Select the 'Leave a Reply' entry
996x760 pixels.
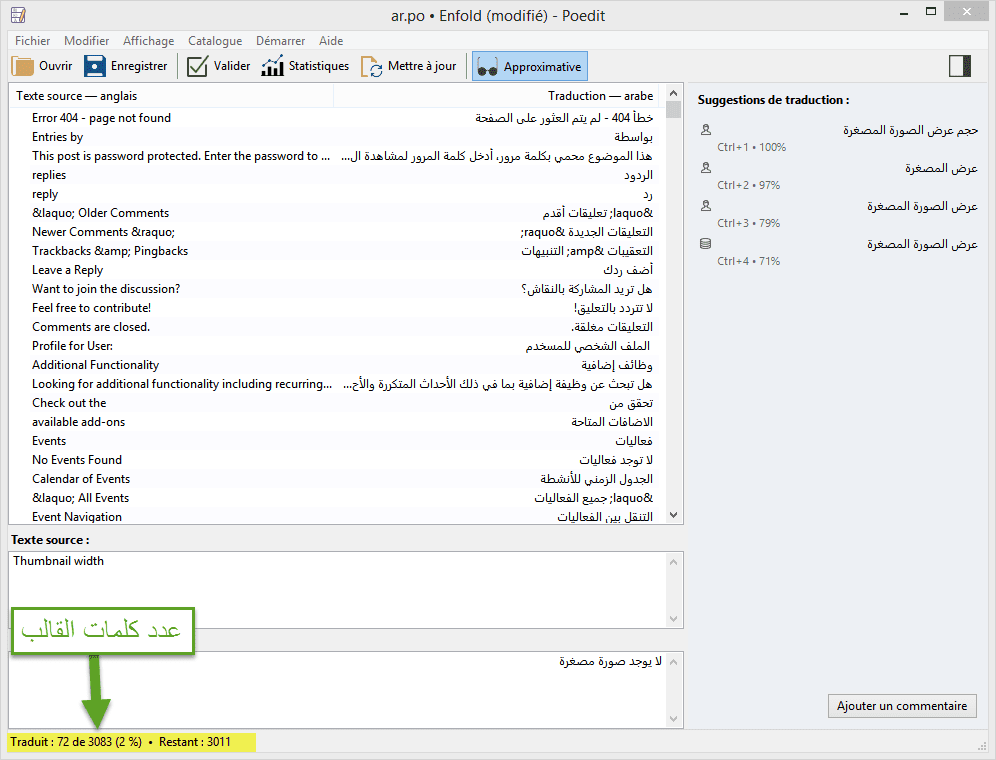pyautogui.click(x=67, y=270)
